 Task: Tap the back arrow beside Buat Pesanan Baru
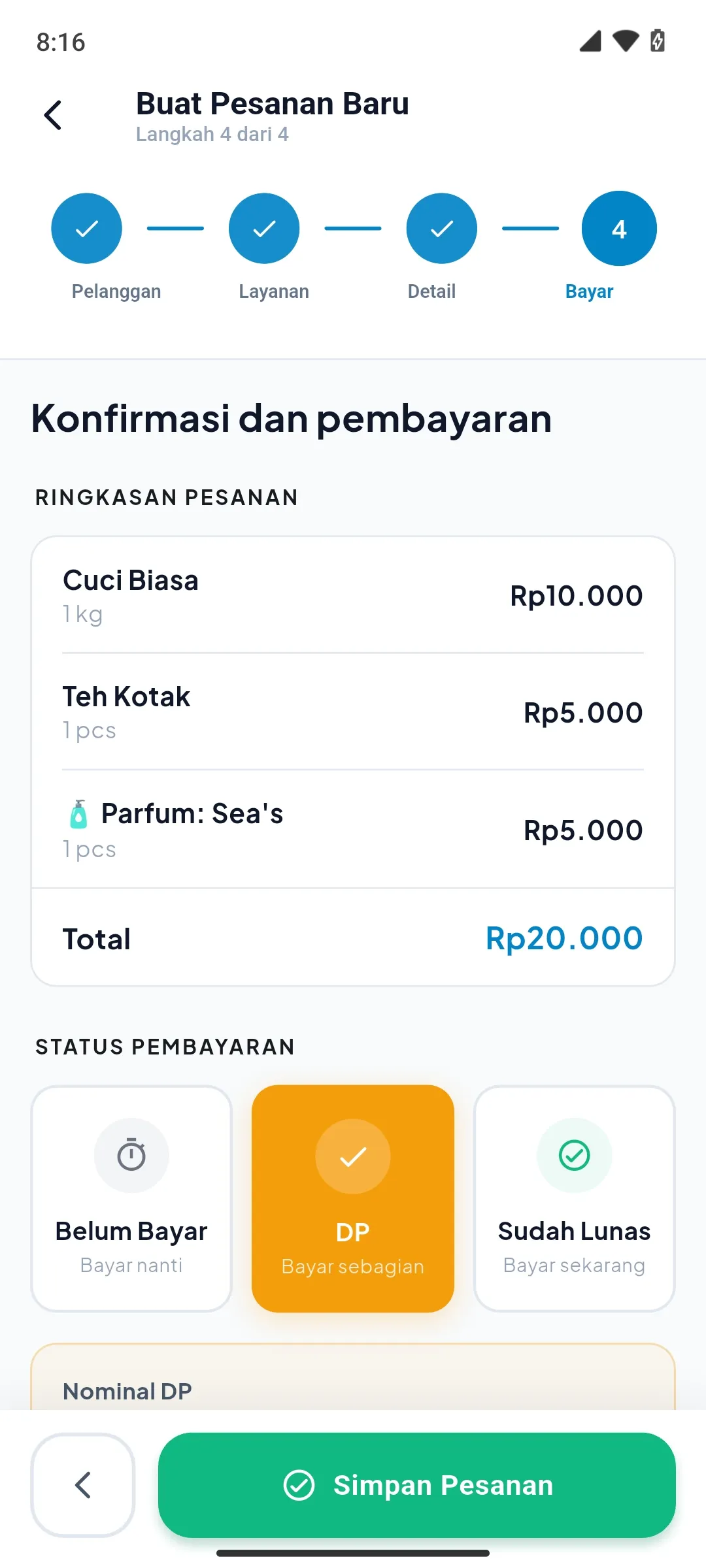(53, 116)
